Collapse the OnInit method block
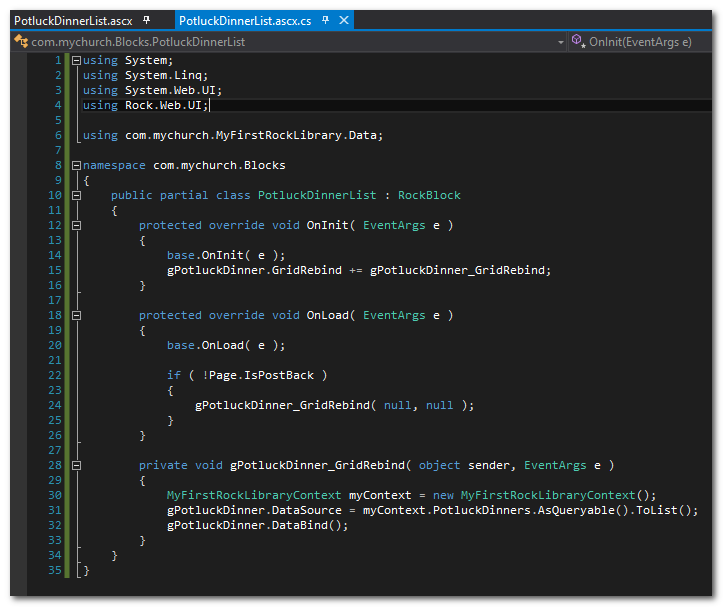 point(75,225)
